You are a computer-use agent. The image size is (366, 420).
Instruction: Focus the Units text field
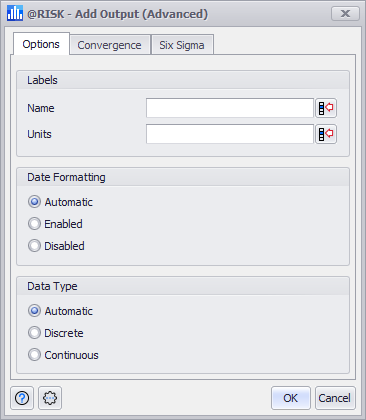click(230, 134)
